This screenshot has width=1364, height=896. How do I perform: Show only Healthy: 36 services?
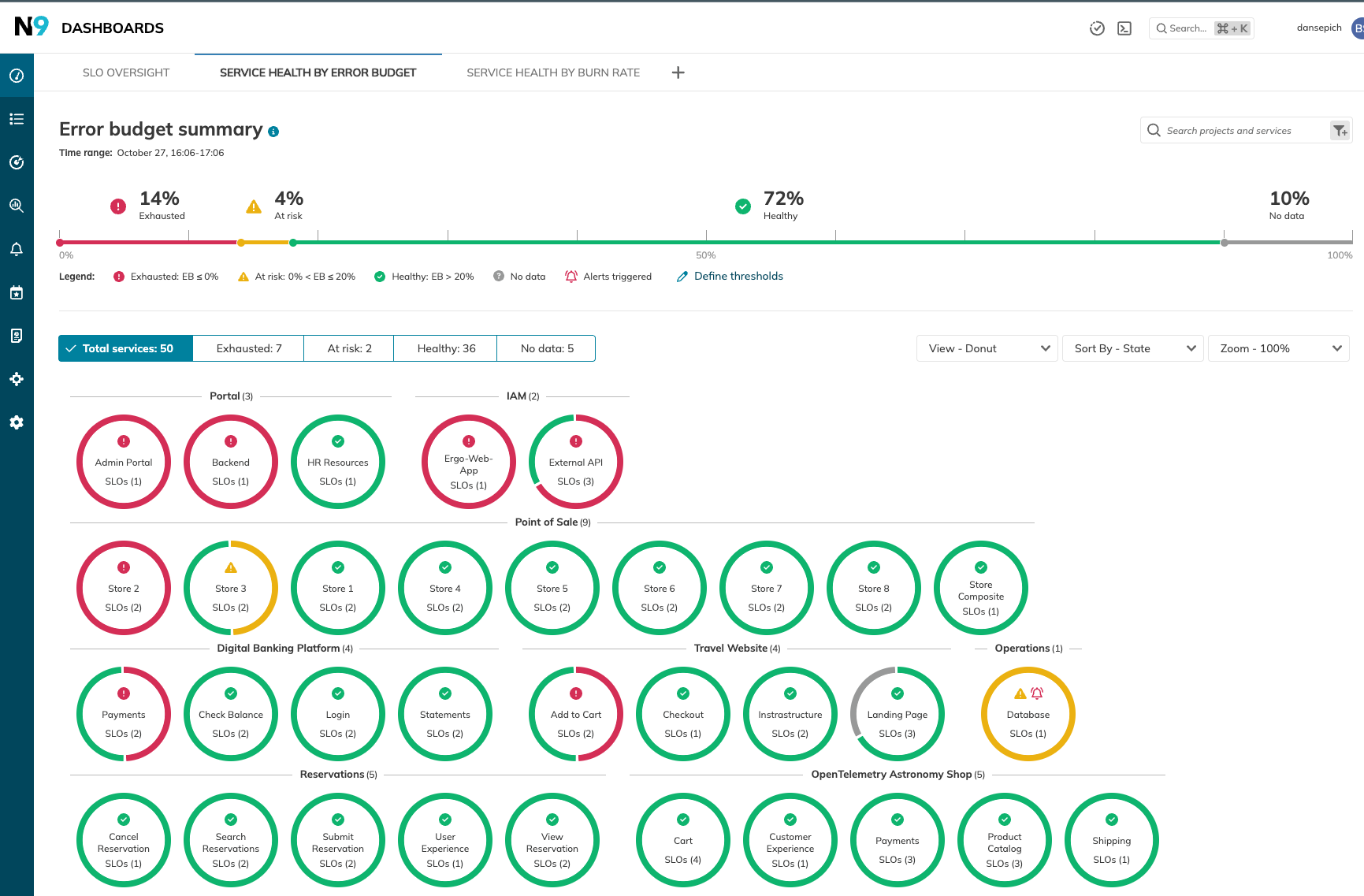point(444,348)
